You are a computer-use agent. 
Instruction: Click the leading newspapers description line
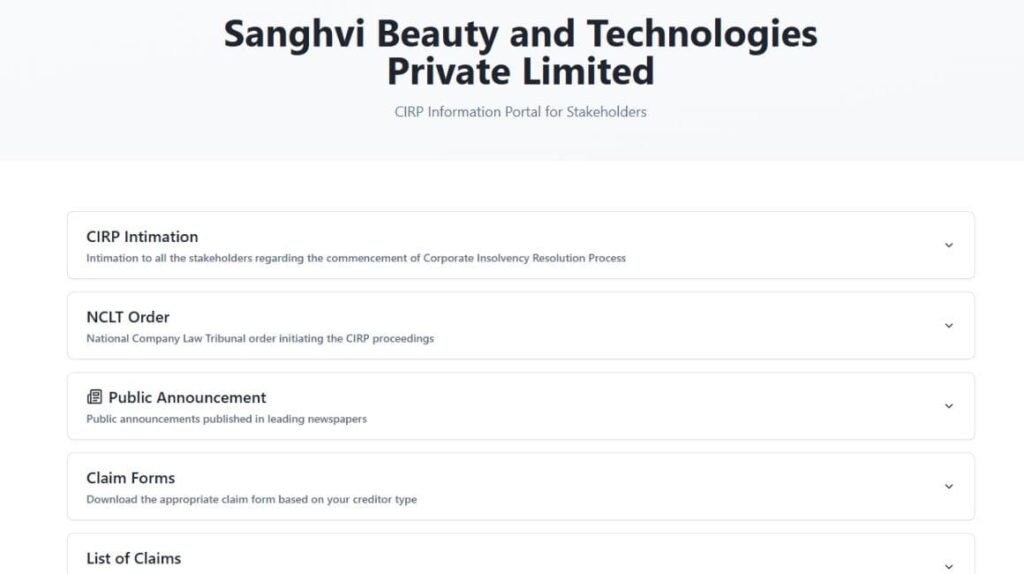[x=226, y=419]
